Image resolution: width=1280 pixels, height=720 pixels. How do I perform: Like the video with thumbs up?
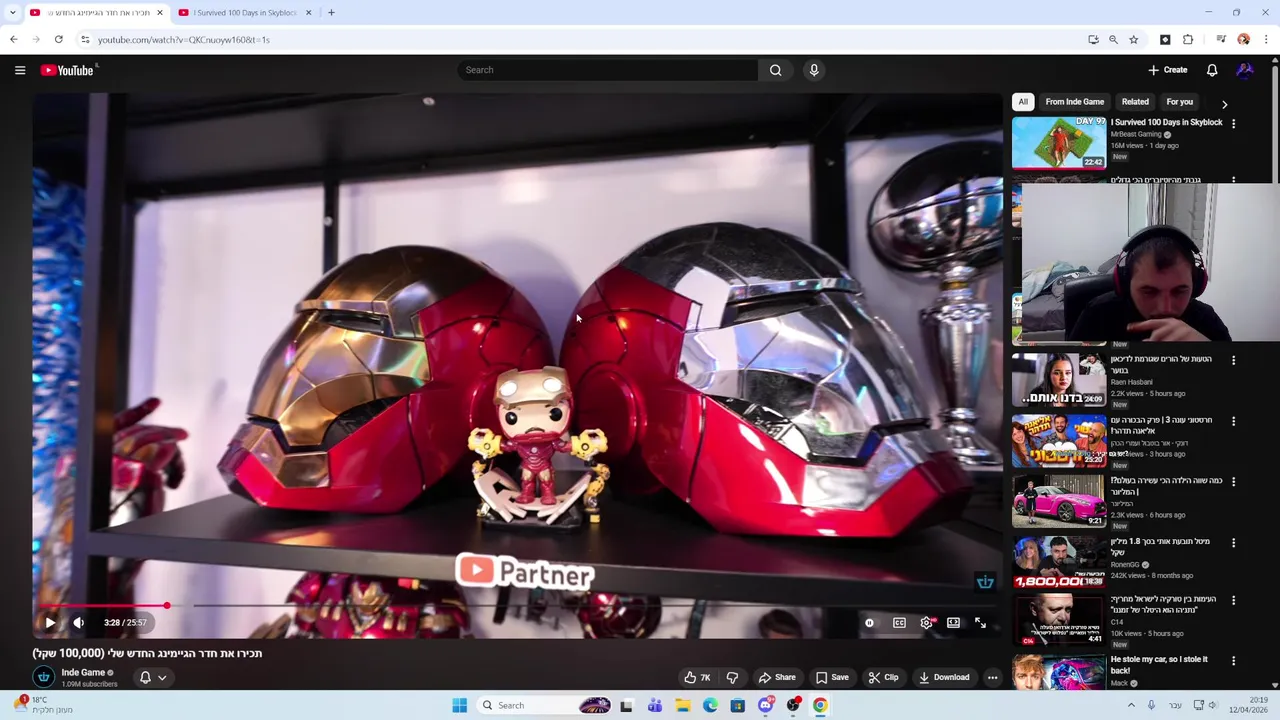click(697, 677)
